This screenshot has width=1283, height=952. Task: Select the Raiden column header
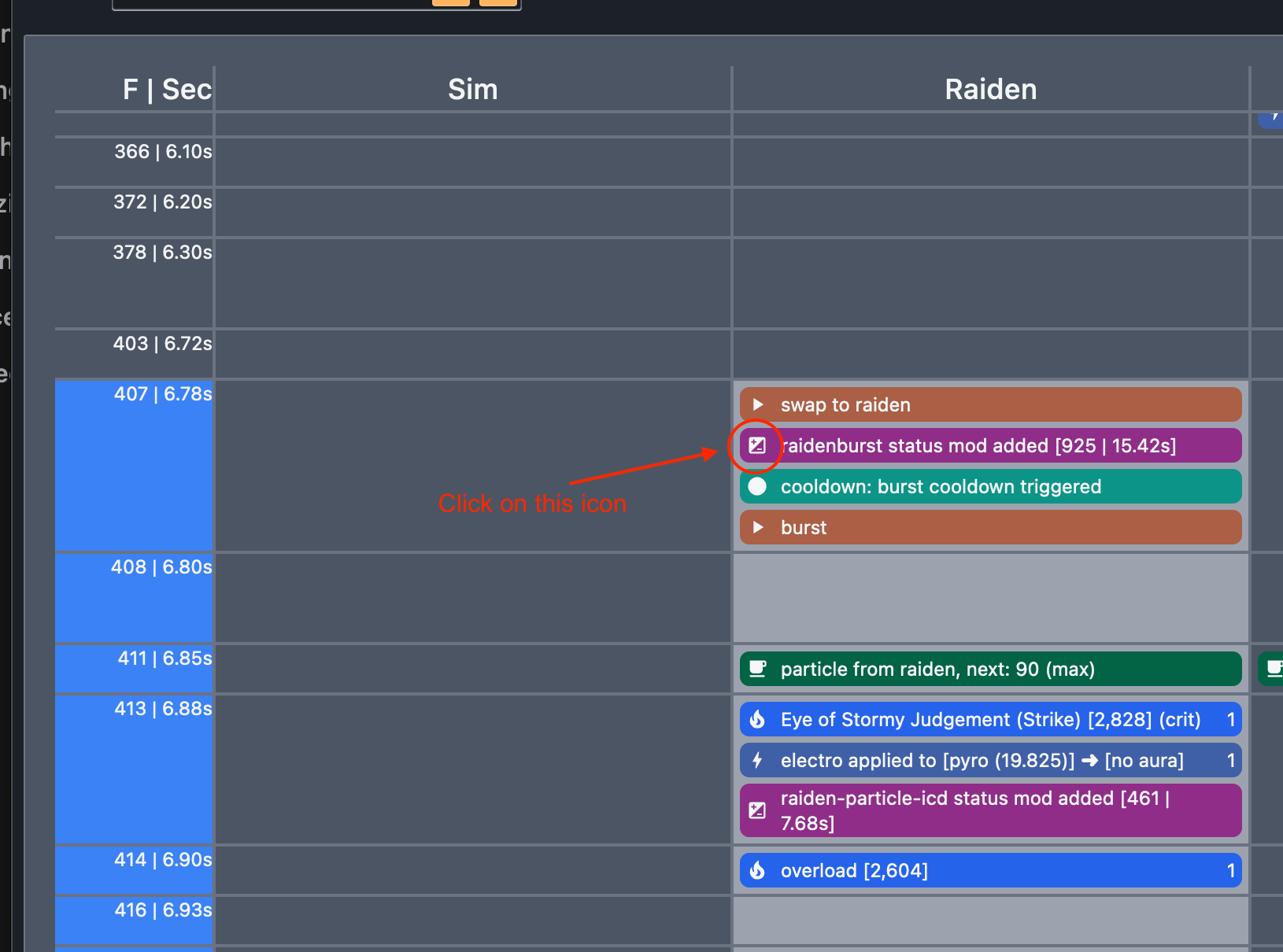[990, 90]
